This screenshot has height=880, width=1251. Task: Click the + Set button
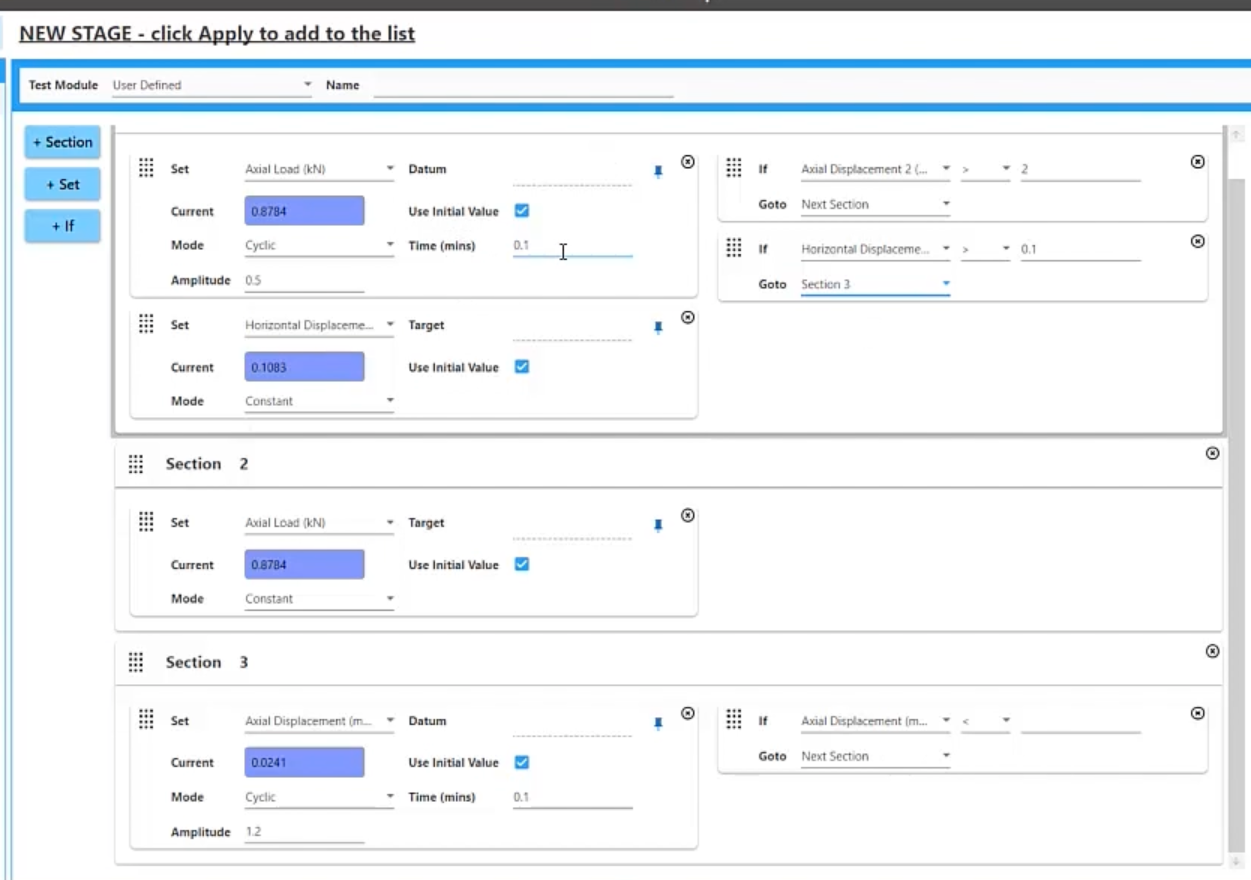(63, 184)
